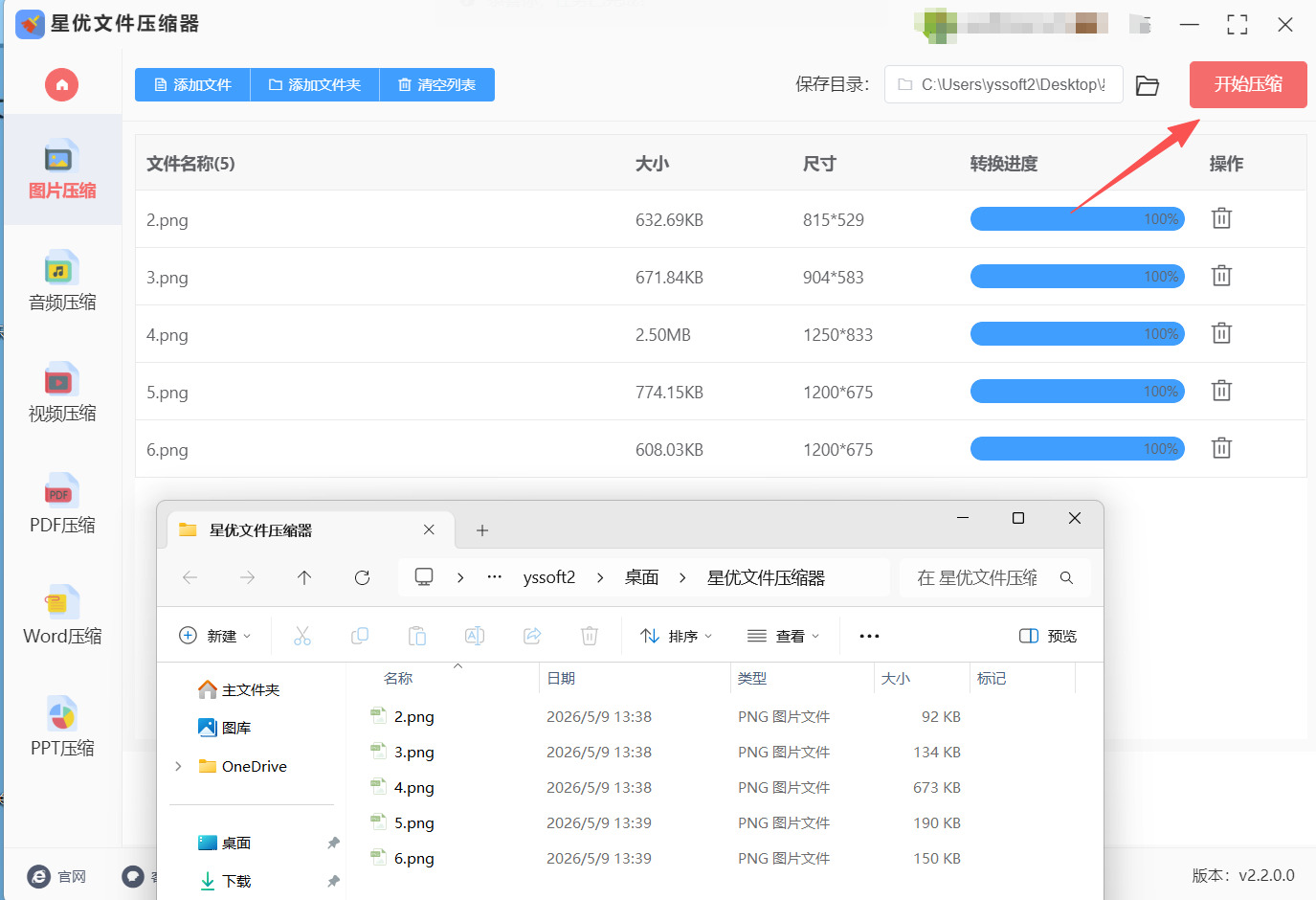Sort by 日期 column header
This screenshot has width=1316, height=900.
coord(561,678)
